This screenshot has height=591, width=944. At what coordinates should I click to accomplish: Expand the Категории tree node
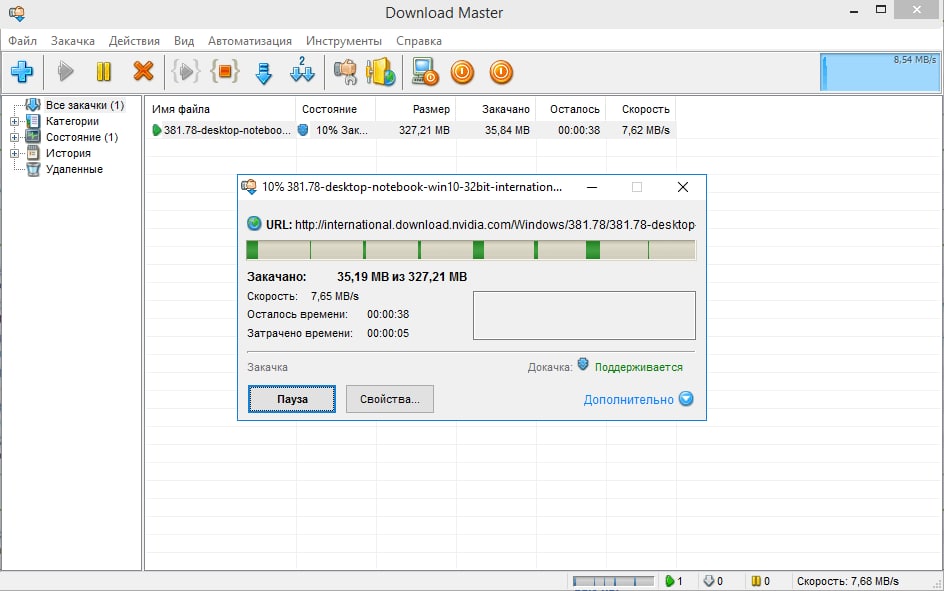click(14, 121)
